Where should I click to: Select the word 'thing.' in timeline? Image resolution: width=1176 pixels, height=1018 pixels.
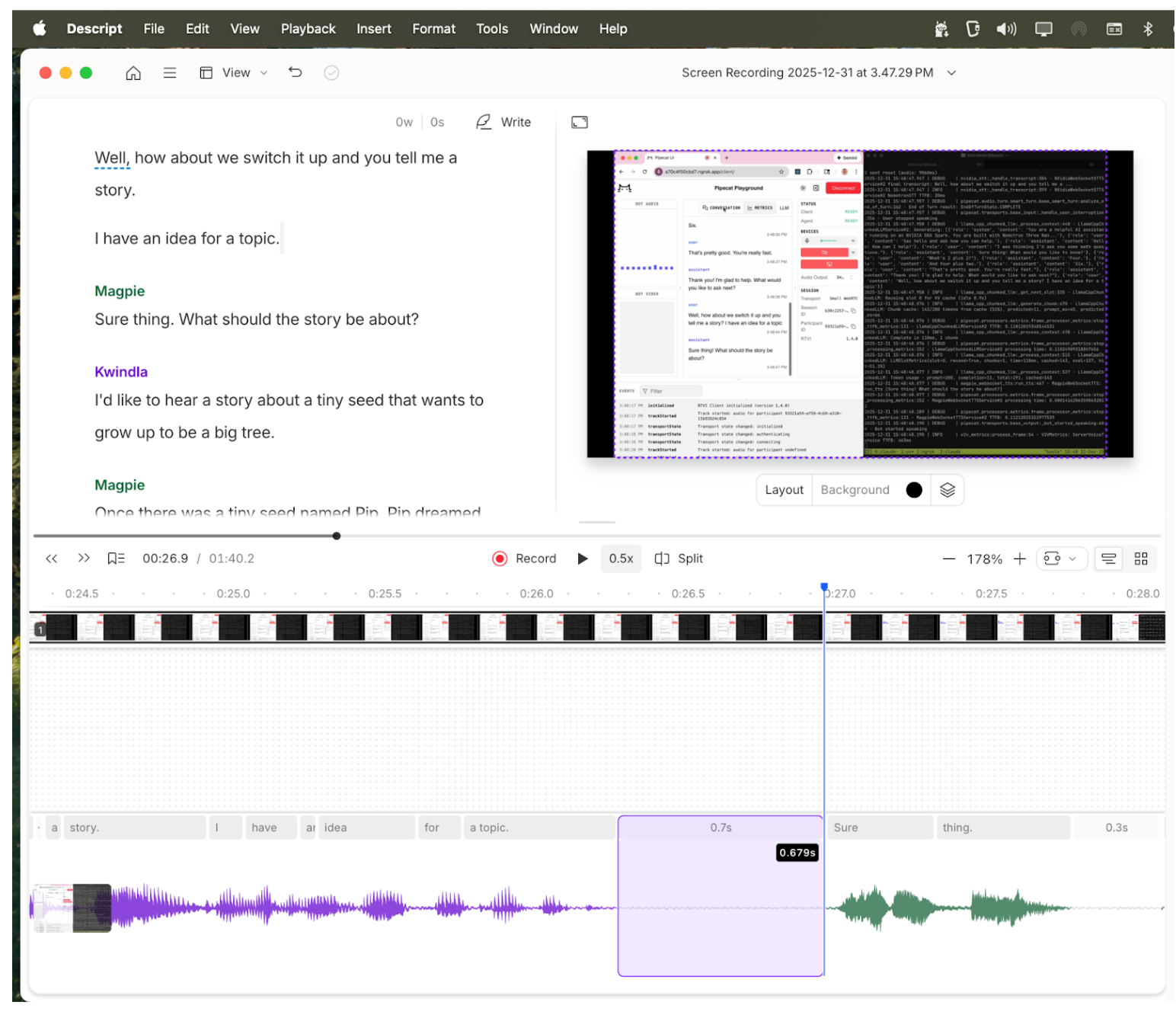(x=1003, y=828)
